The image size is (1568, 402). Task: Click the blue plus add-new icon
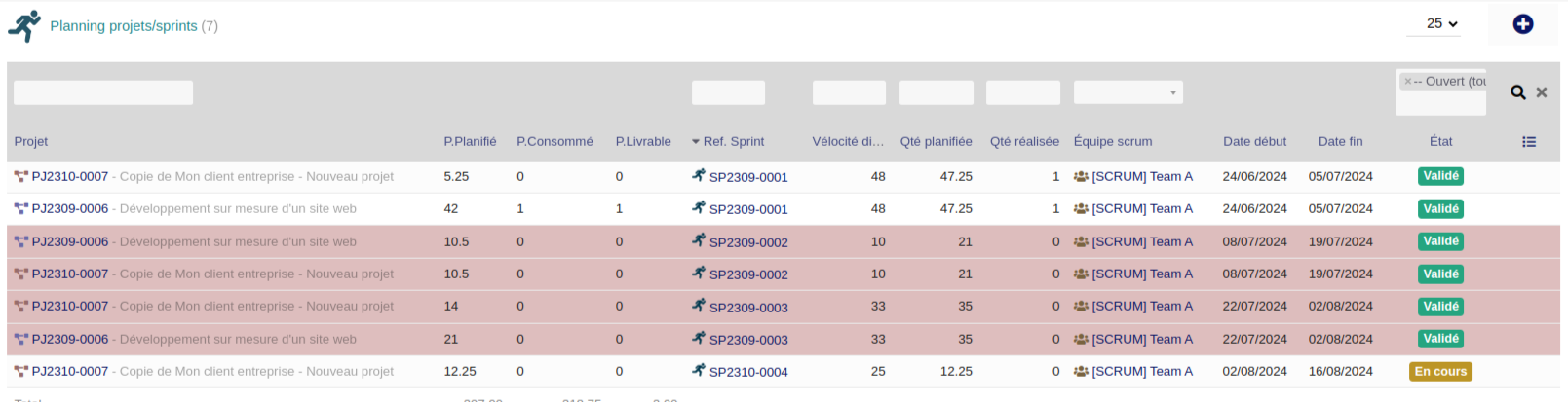1522,24
